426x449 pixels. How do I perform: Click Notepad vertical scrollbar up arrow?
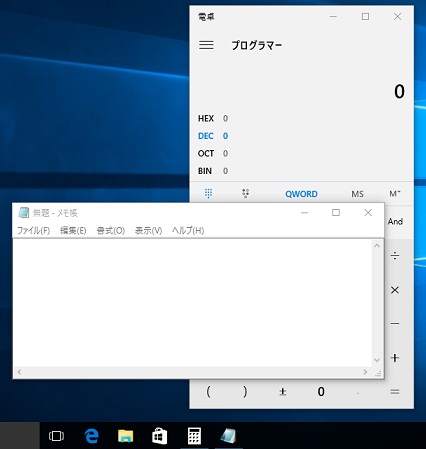[377, 246]
